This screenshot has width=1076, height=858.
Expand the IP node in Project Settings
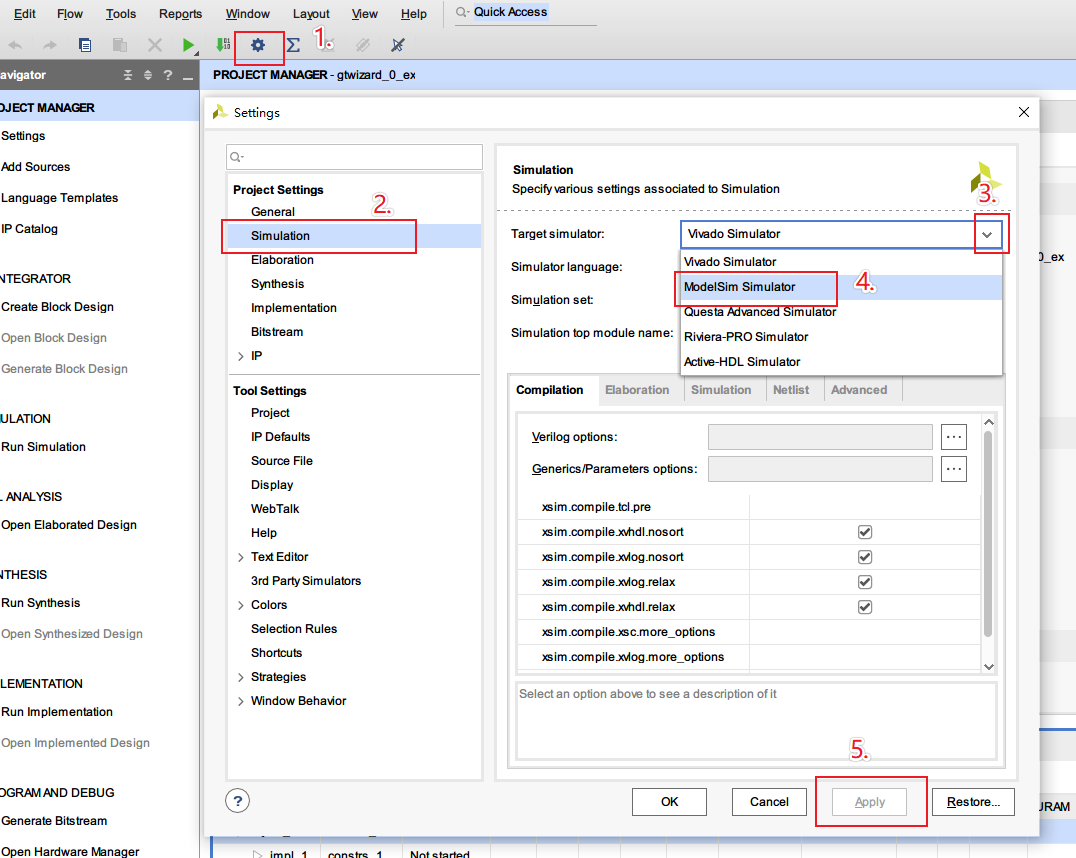240,356
